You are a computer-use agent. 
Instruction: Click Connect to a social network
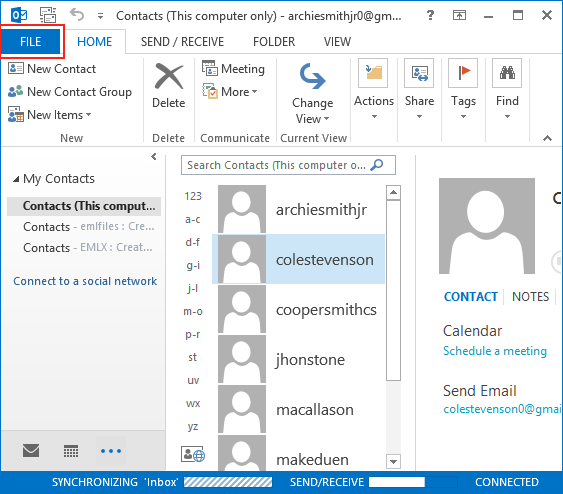tap(85, 281)
